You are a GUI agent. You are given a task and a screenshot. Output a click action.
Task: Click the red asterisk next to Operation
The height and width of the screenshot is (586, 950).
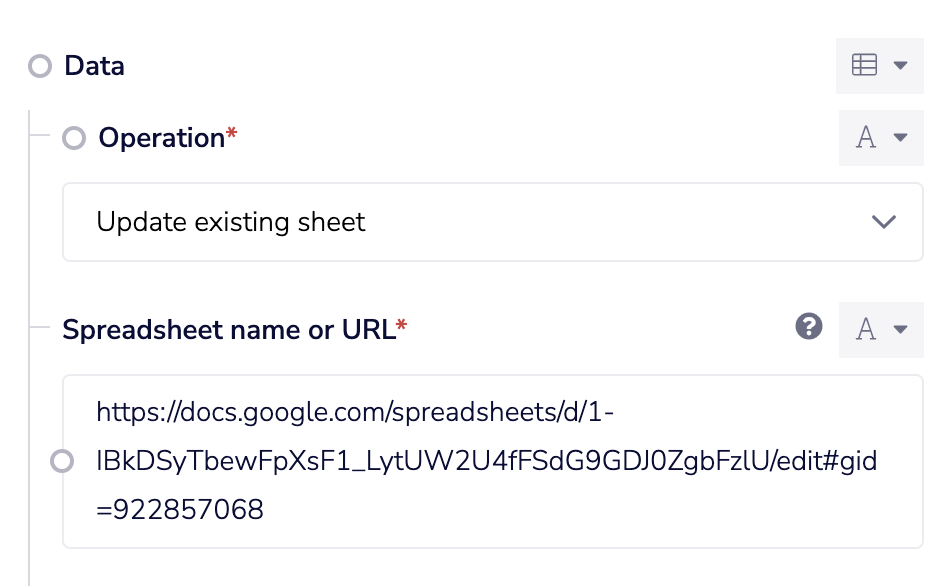pyautogui.click(x=232, y=137)
